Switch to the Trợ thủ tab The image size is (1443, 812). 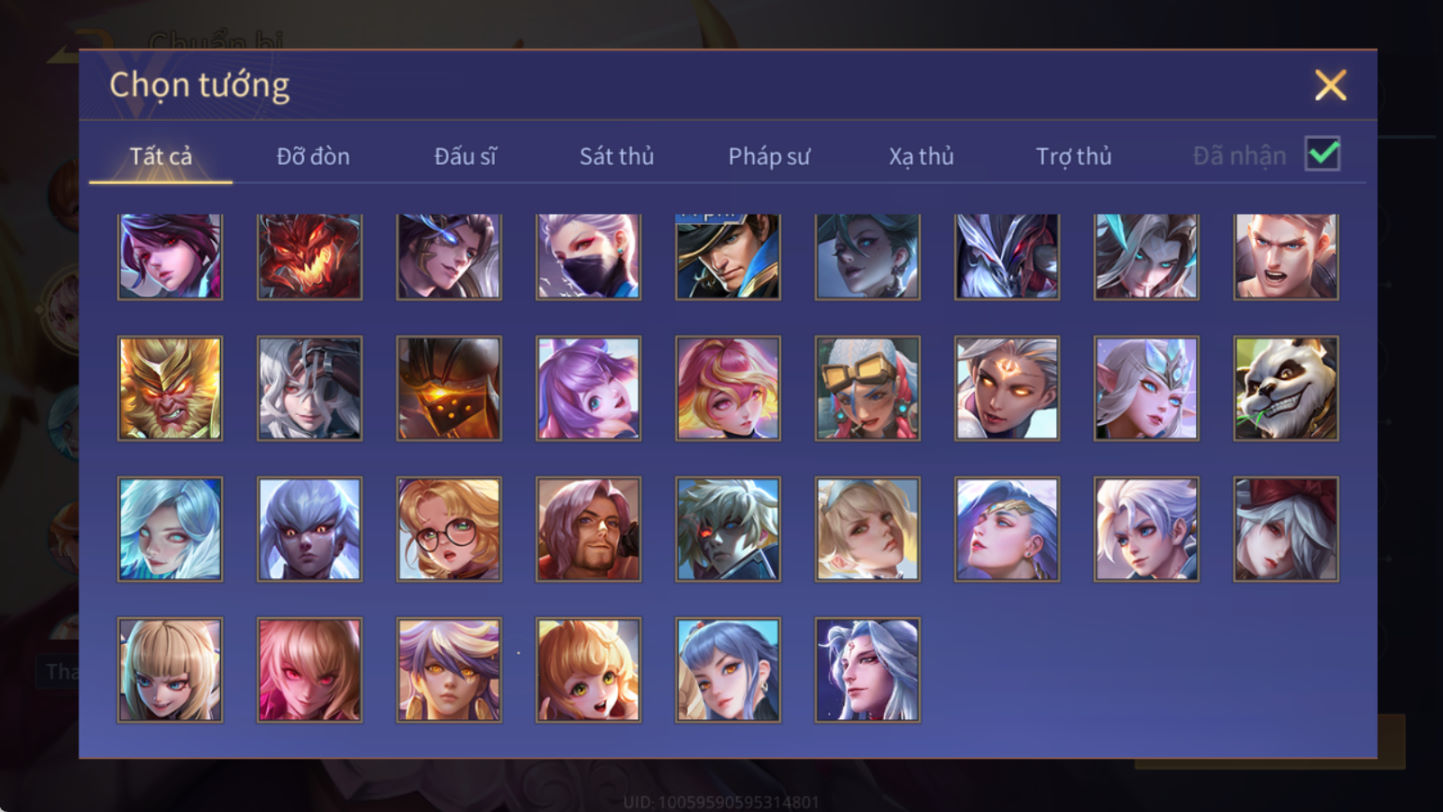coord(1074,156)
